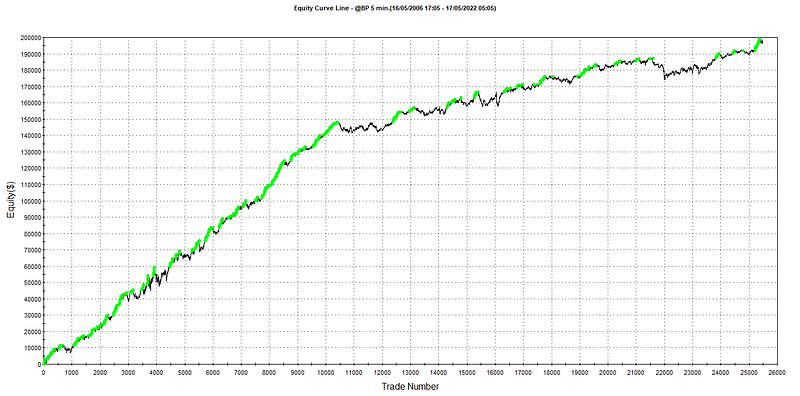This screenshot has height=396, width=800.
Task: Pick the 2000 trade number tick label
Action: [x=100, y=373]
